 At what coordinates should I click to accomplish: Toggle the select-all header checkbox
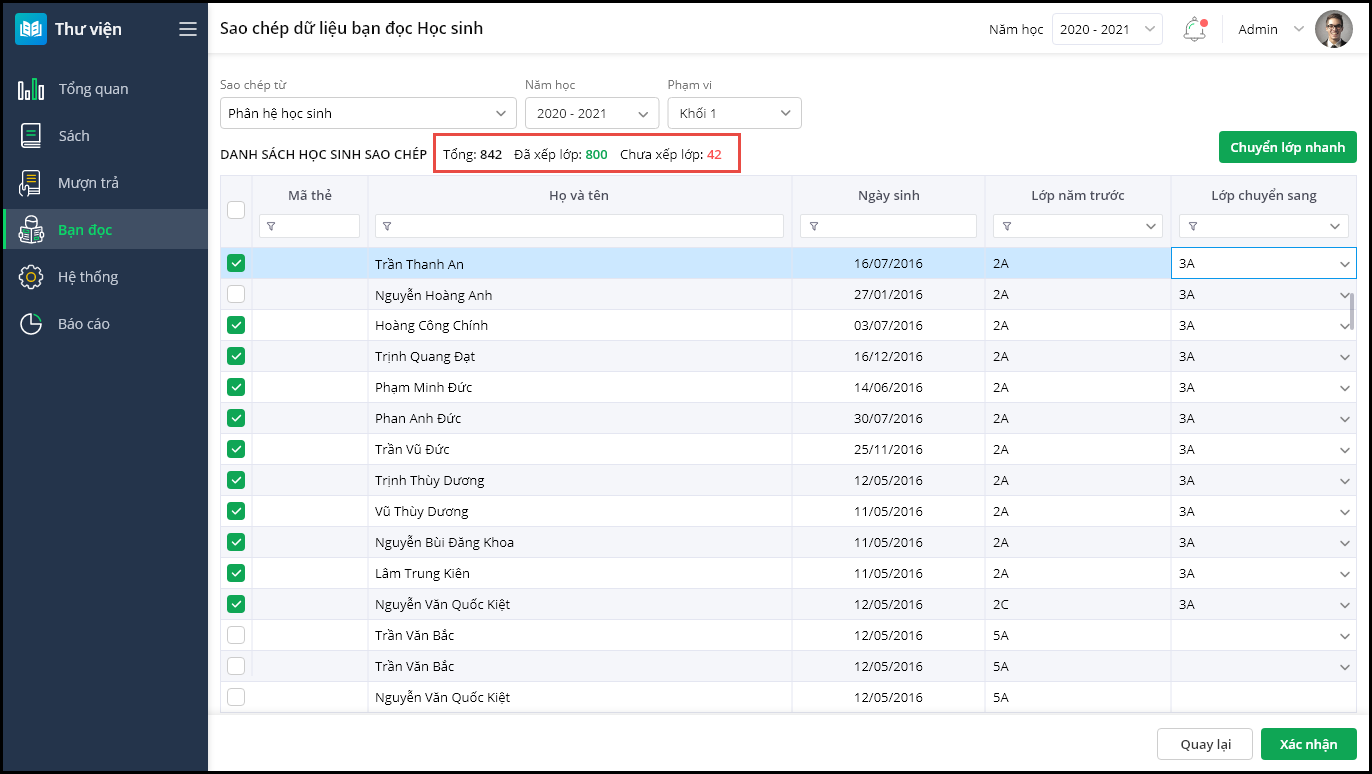click(x=236, y=210)
